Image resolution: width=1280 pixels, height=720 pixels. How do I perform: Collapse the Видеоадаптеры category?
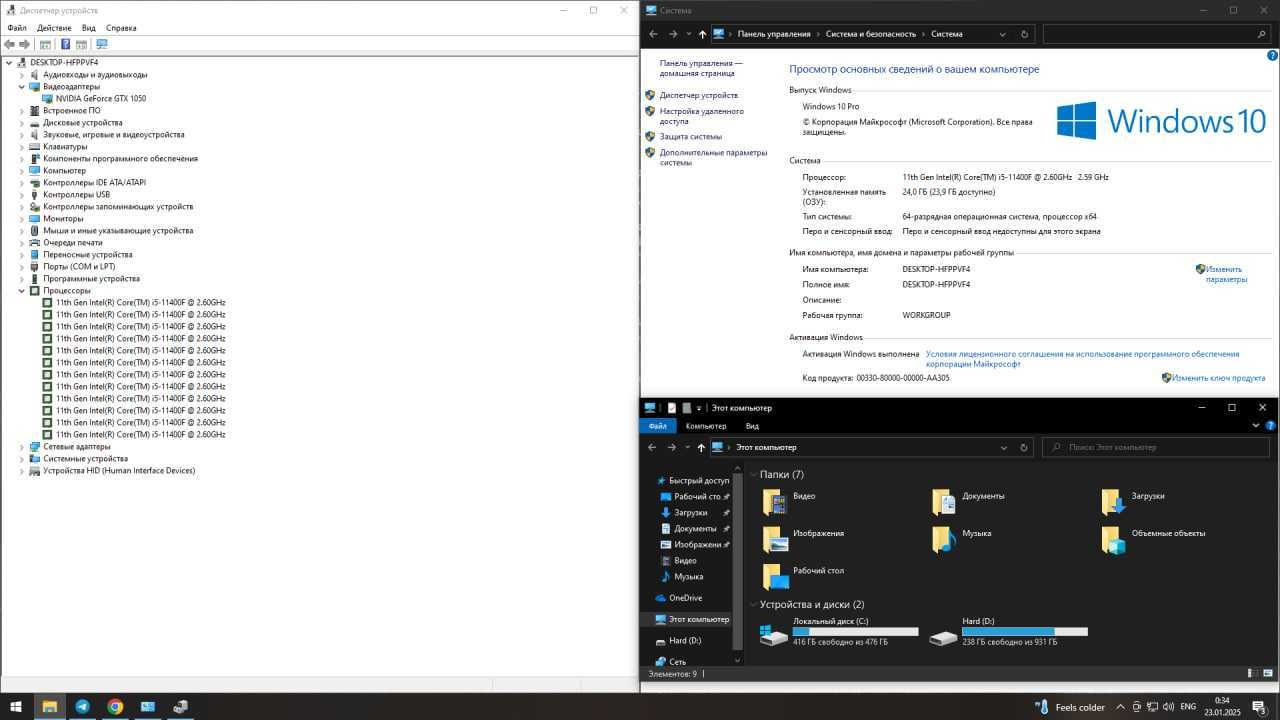pos(22,86)
